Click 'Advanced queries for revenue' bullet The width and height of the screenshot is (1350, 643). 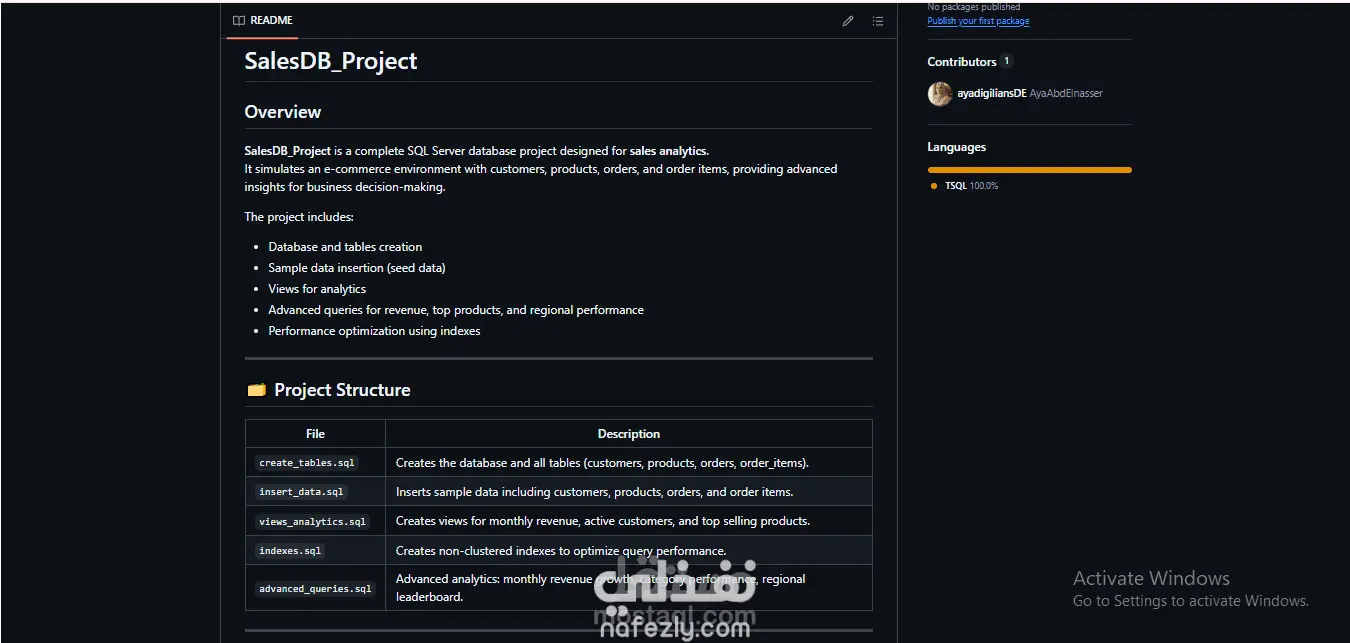456,310
